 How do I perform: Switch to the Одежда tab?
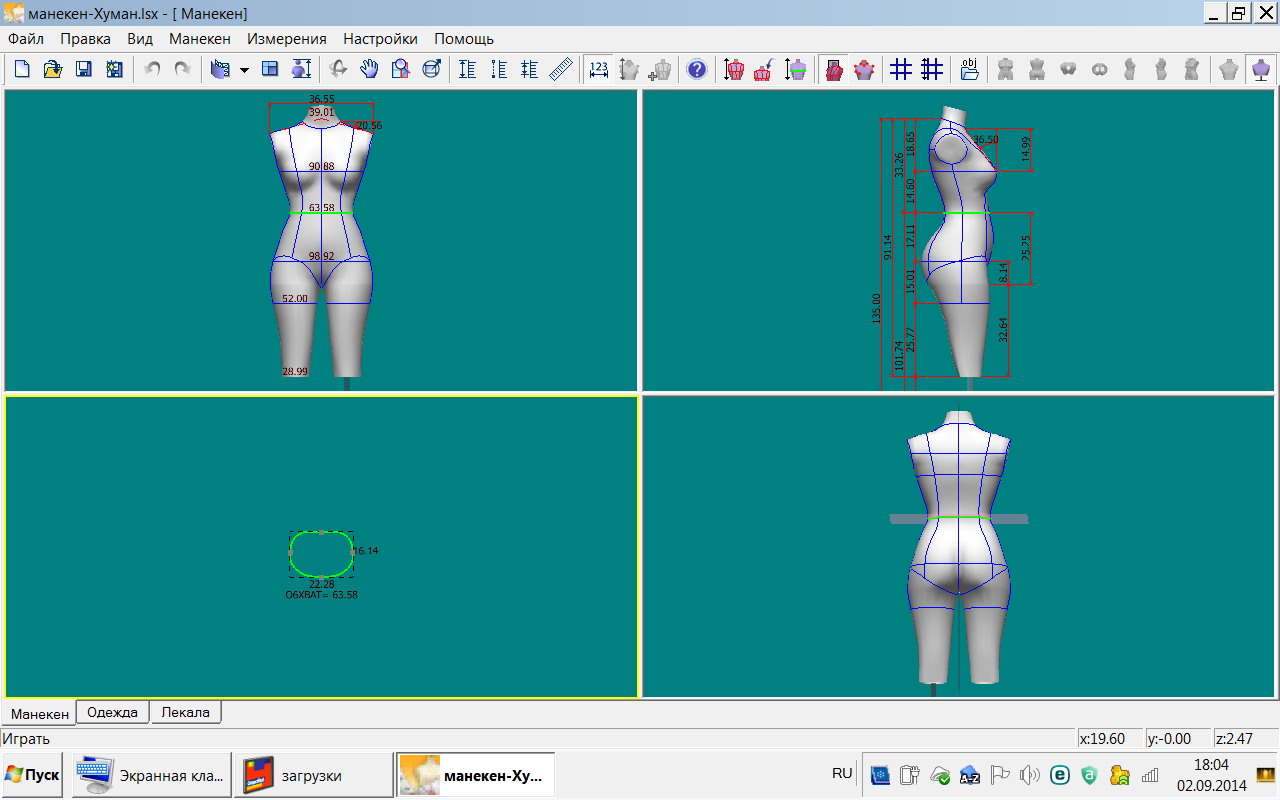coord(113,712)
